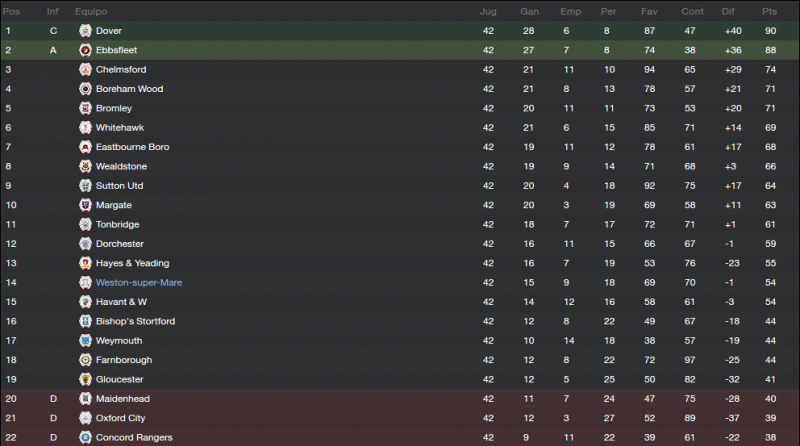Select the Boreham Wood club badge

point(85,89)
